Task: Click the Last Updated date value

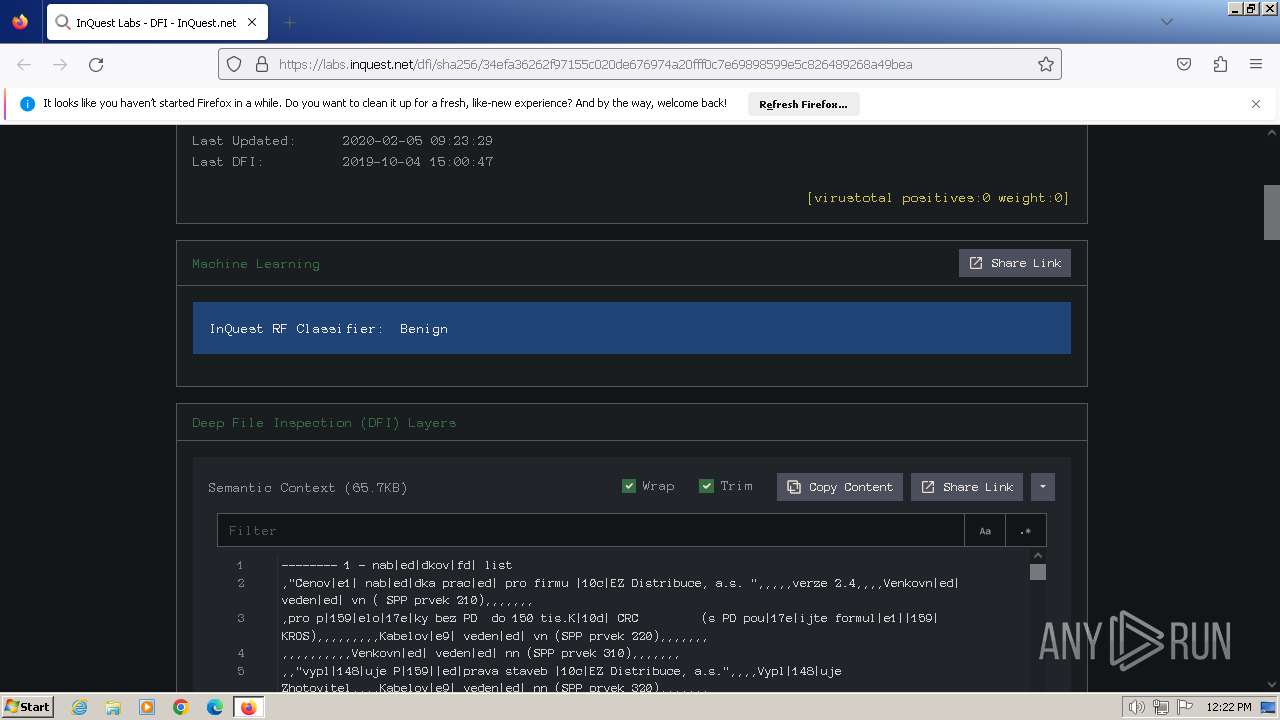Action: pyautogui.click(x=417, y=141)
